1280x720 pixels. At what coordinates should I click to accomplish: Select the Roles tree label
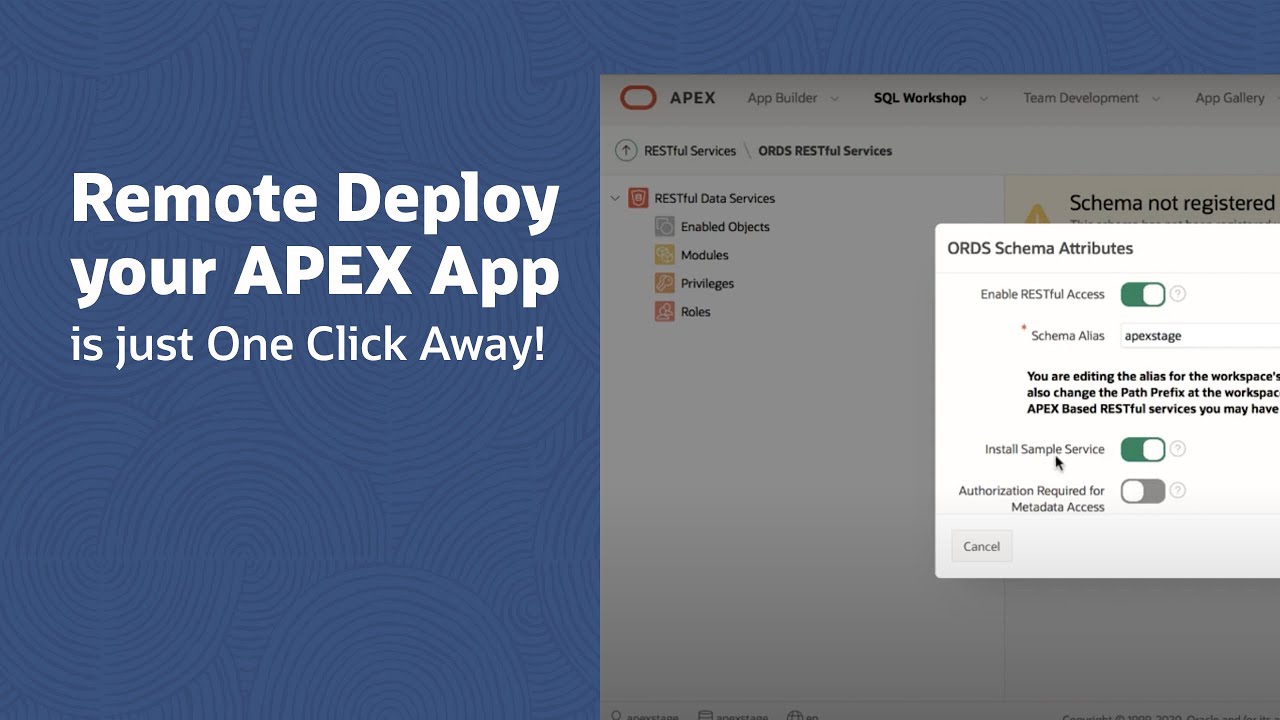(695, 312)
